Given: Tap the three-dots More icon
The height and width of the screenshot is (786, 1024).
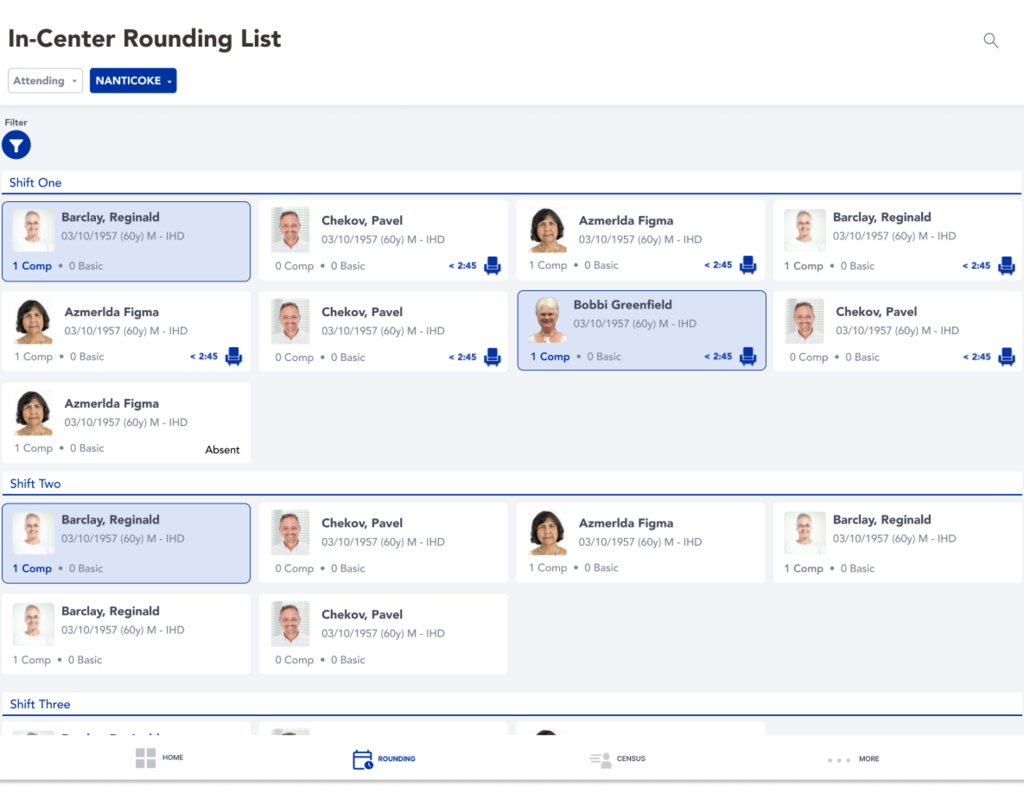Looking at the screenshot, I should point(839,760).
